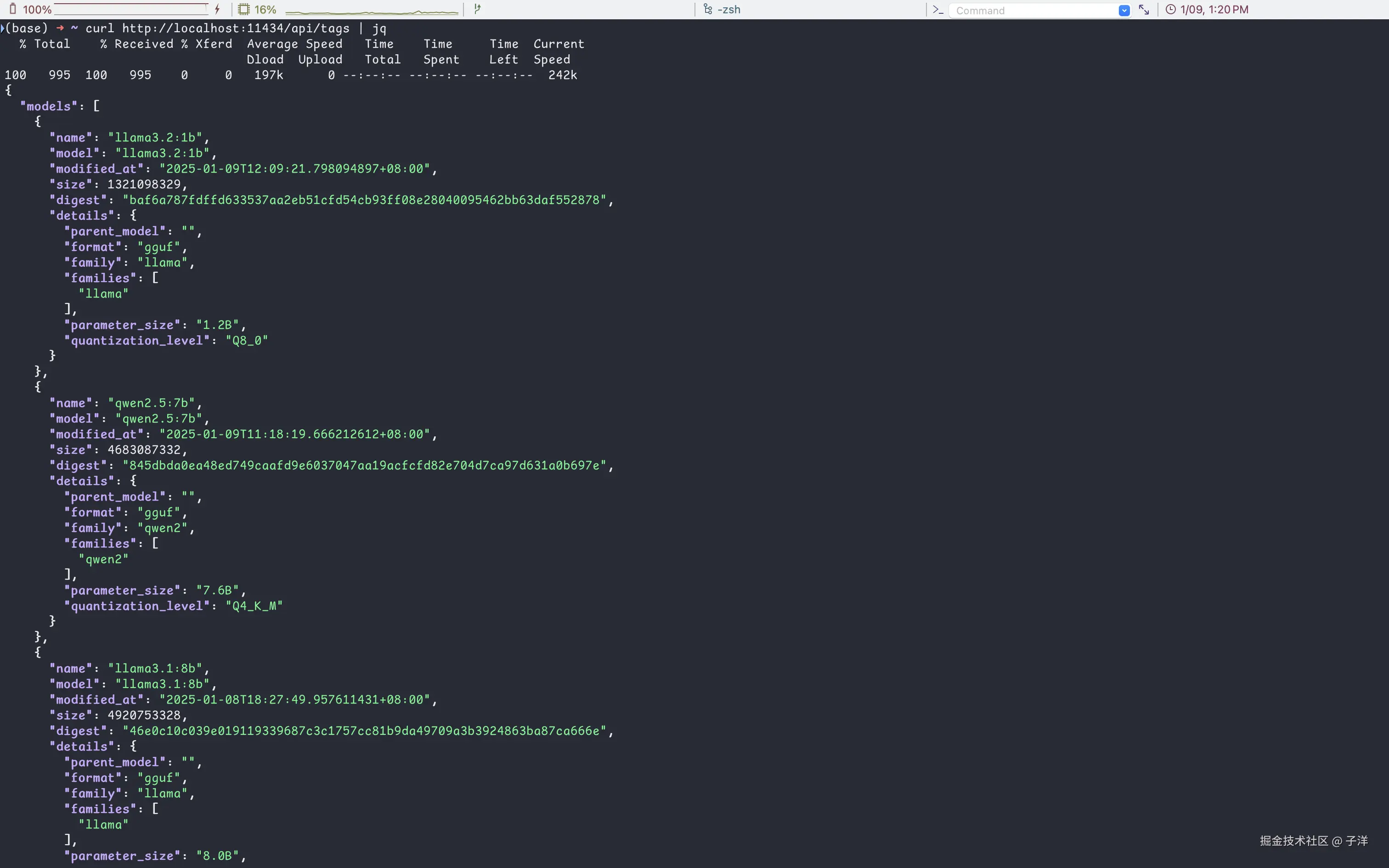Open the Command field dropdown arrow
Viewport: 1389px width, 868px height.
tap(1124, 10)
